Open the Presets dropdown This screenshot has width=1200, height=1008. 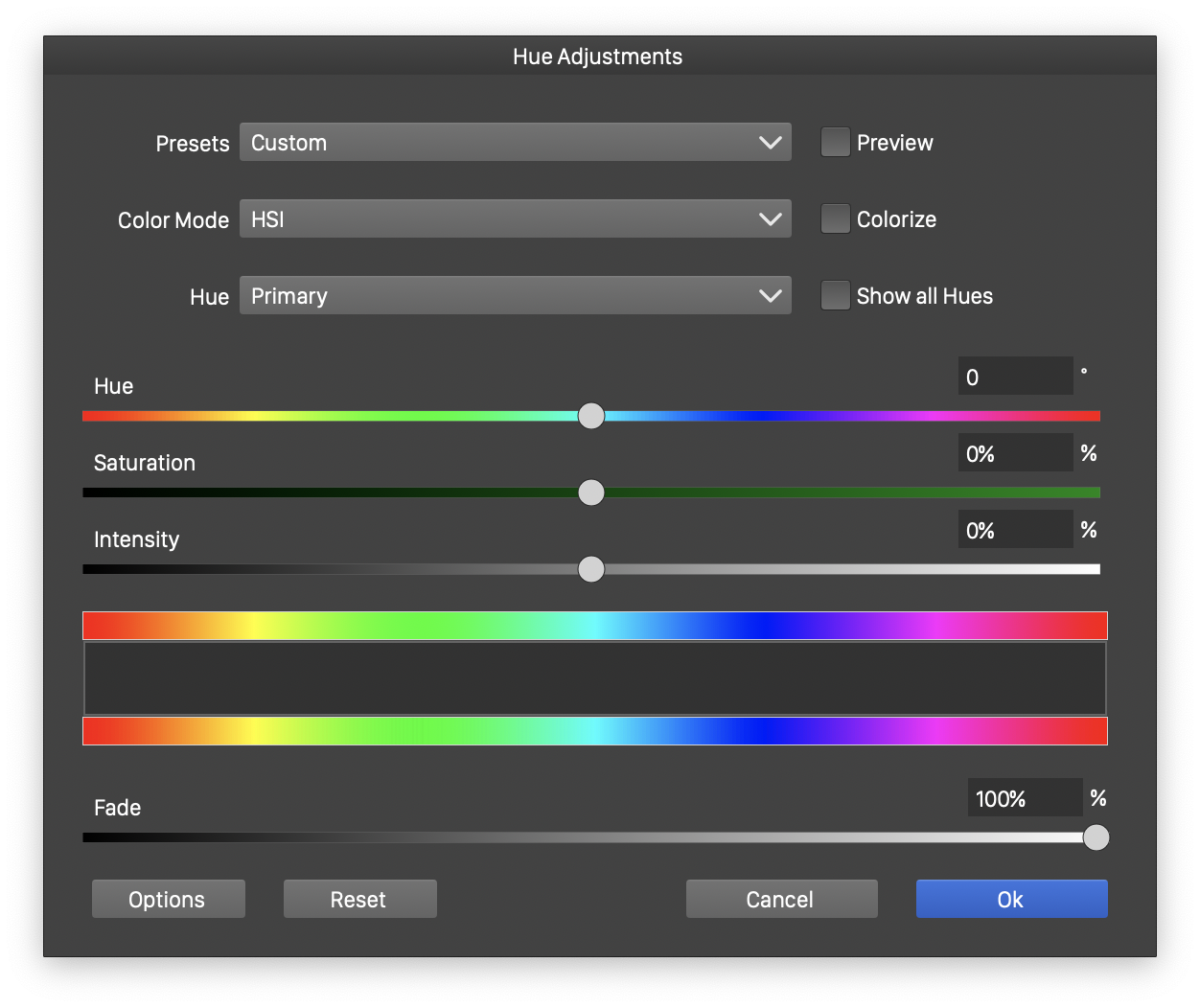515,143
